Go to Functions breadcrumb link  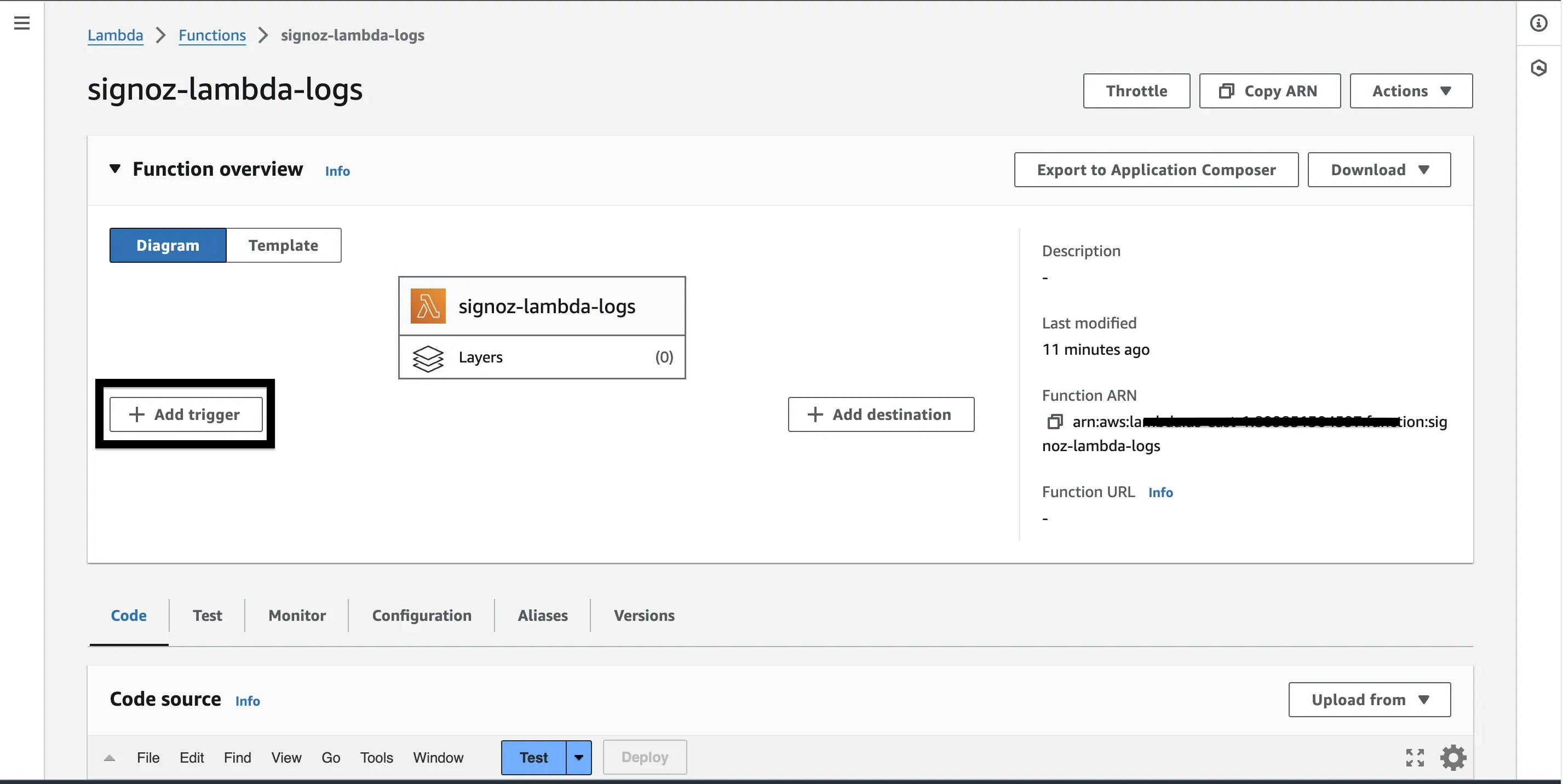coord(212,35)
